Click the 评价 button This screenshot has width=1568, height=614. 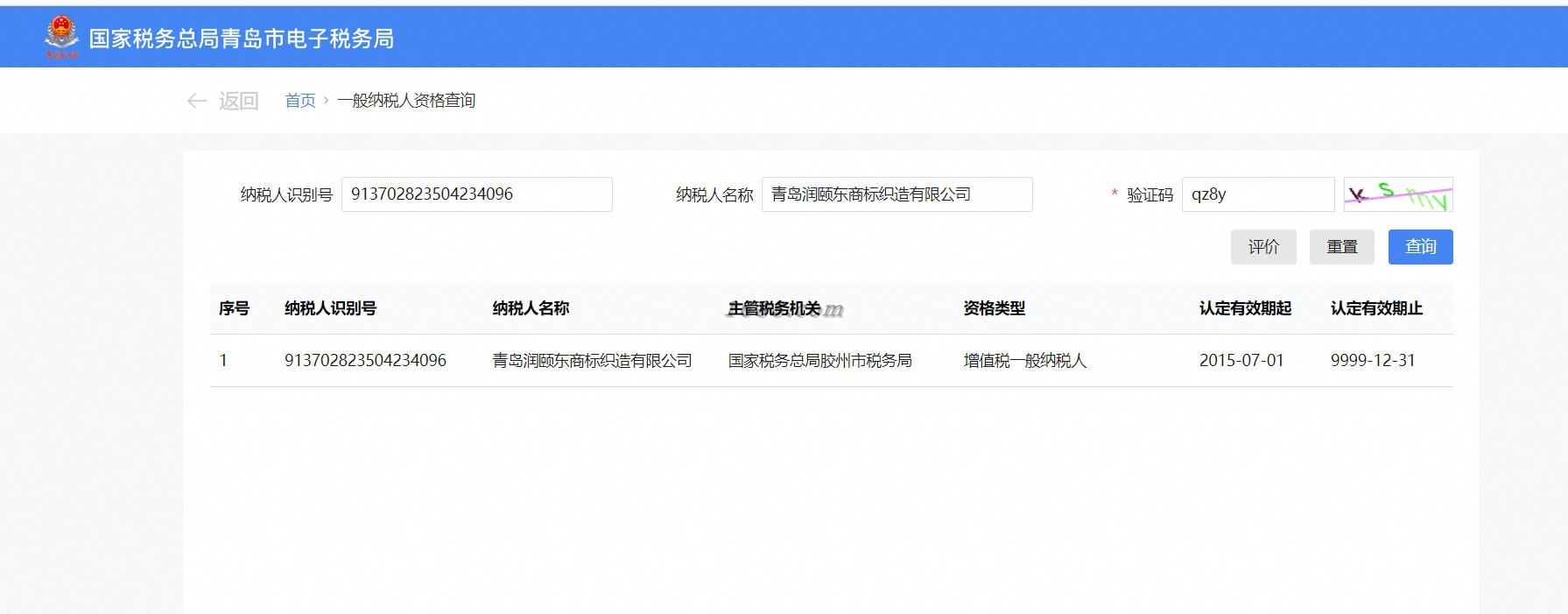[x=1263, y=247]
